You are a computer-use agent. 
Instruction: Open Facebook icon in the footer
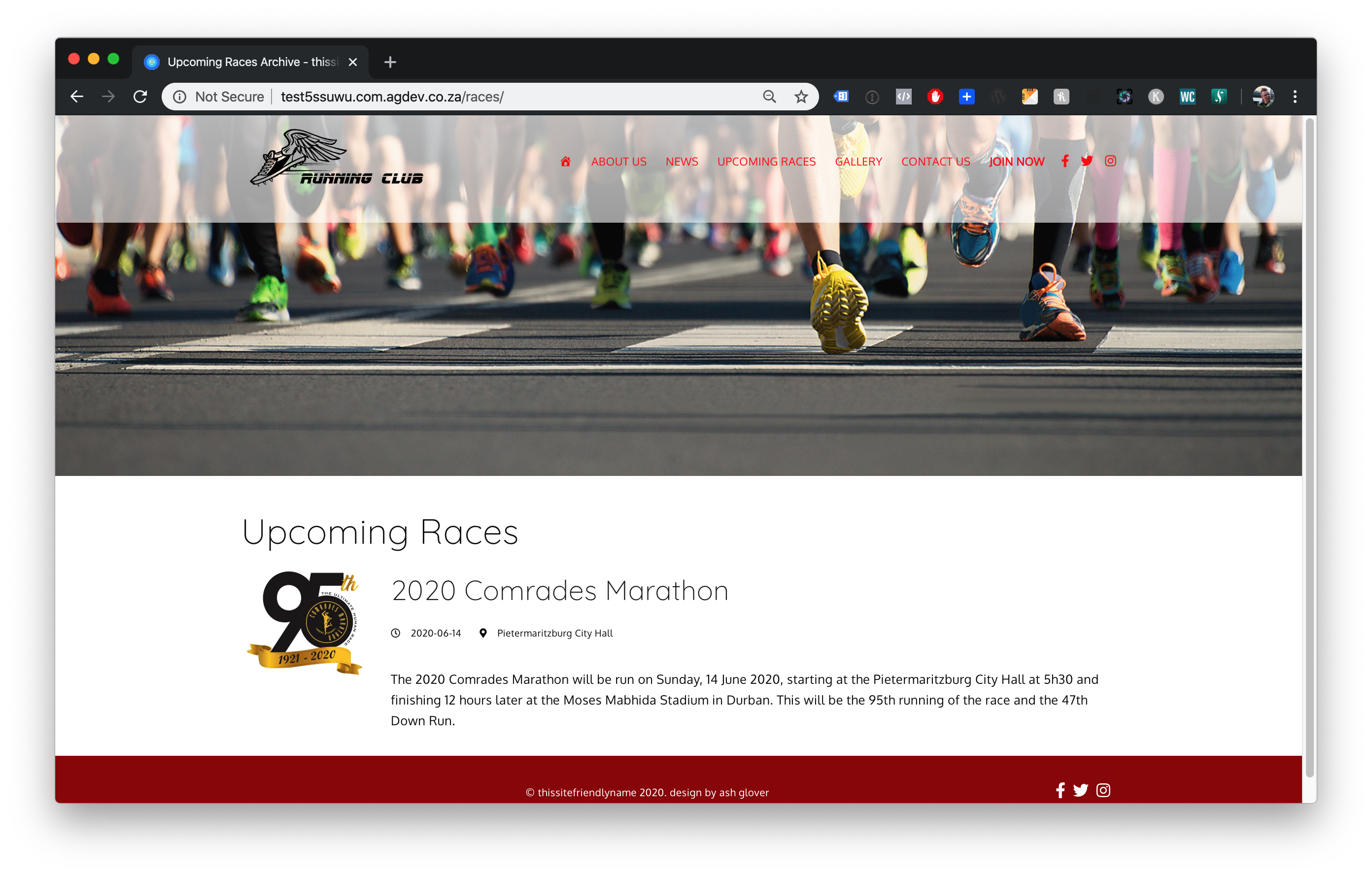click(x=1060, y=790)
